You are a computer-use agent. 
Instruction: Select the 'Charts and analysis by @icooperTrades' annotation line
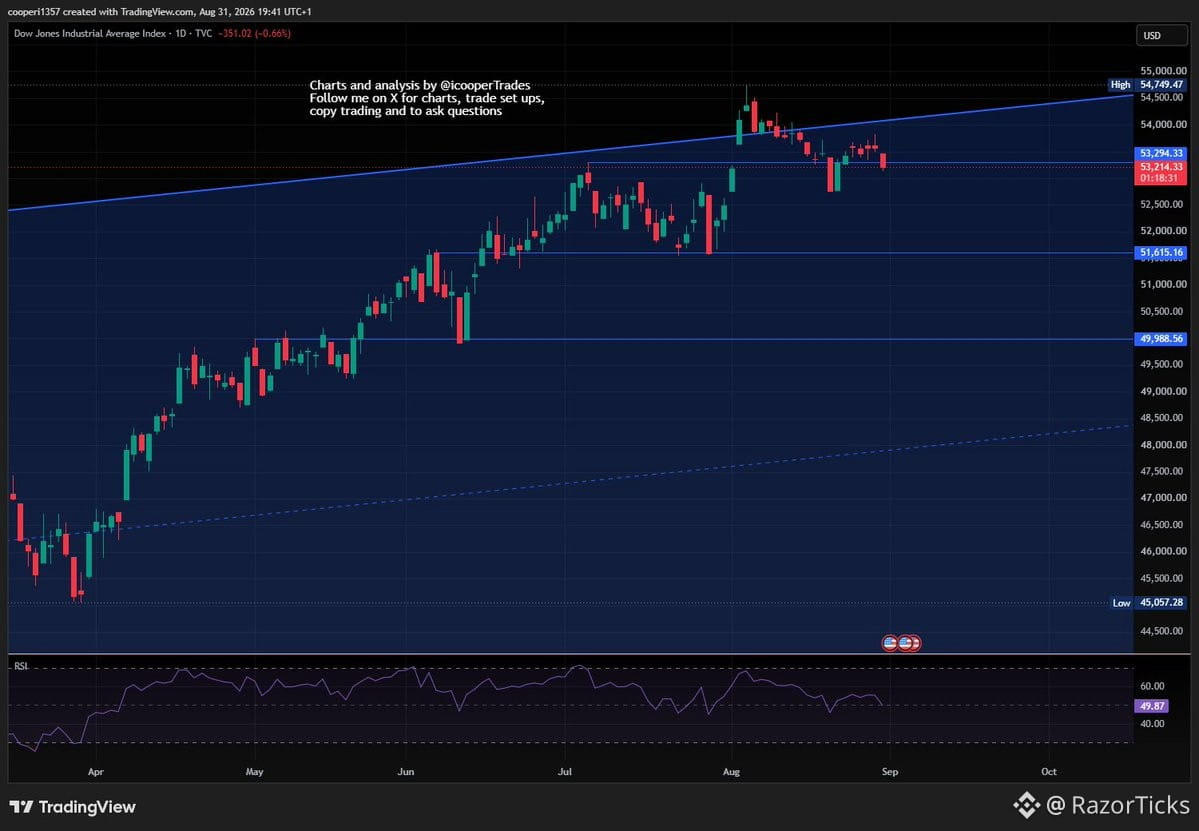pos(420,86)
